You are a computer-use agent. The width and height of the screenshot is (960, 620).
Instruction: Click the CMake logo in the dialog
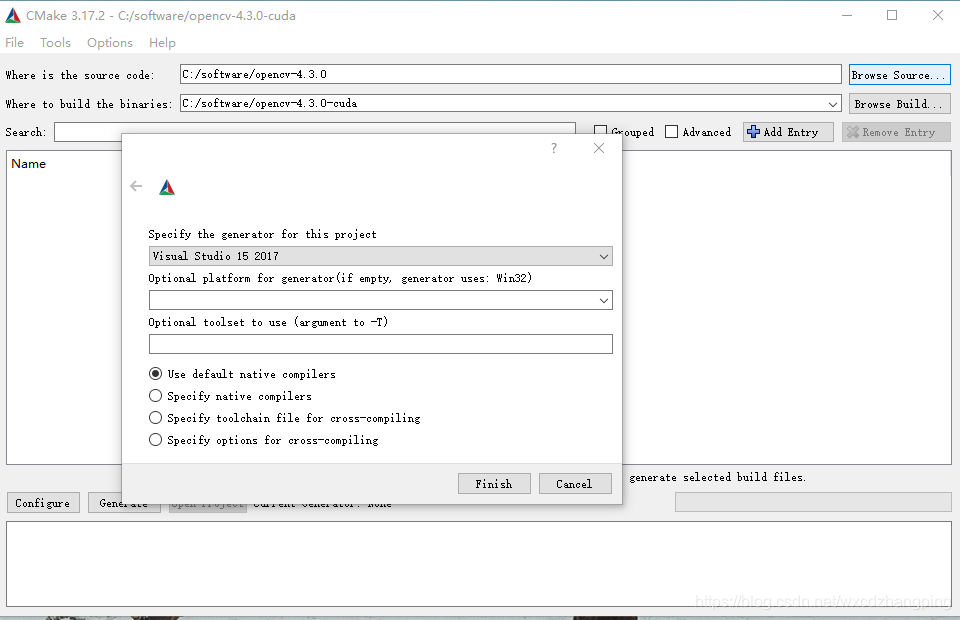[167, 187]
